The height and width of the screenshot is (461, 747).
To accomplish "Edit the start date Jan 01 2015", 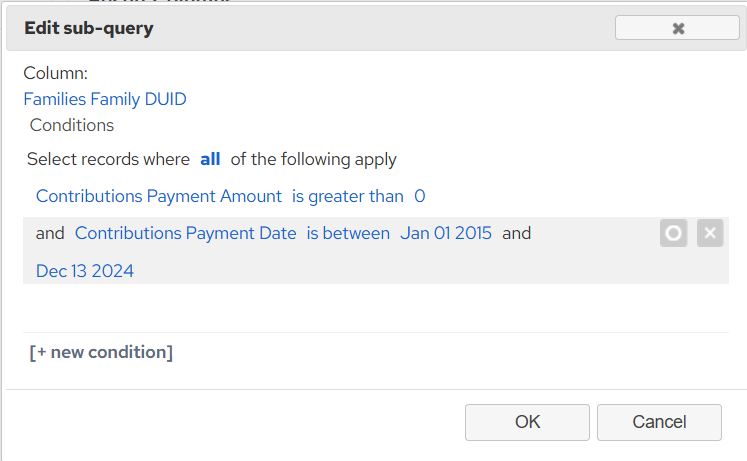I will (x=445, y=233).
